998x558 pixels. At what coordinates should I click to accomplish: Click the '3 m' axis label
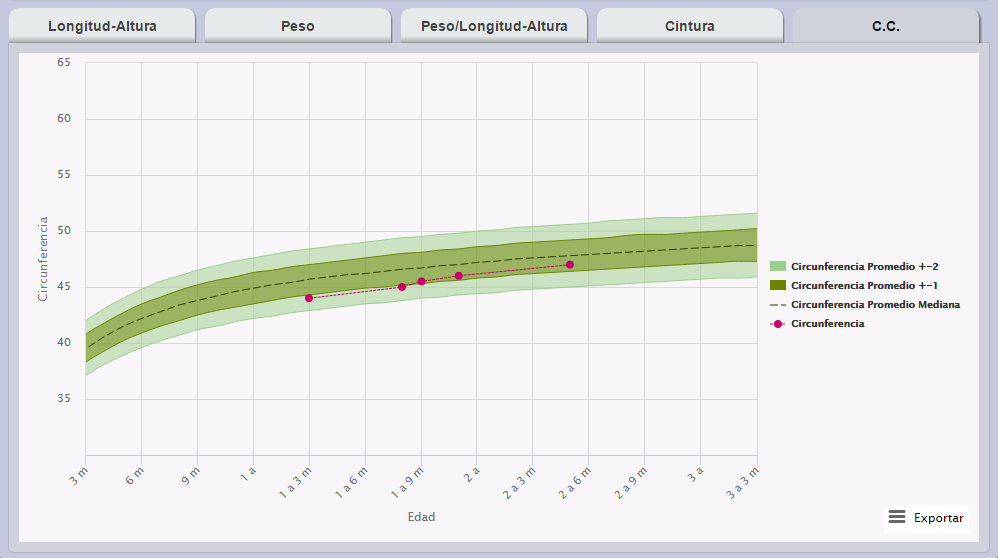pyautogui.click(x=78, y=476)
